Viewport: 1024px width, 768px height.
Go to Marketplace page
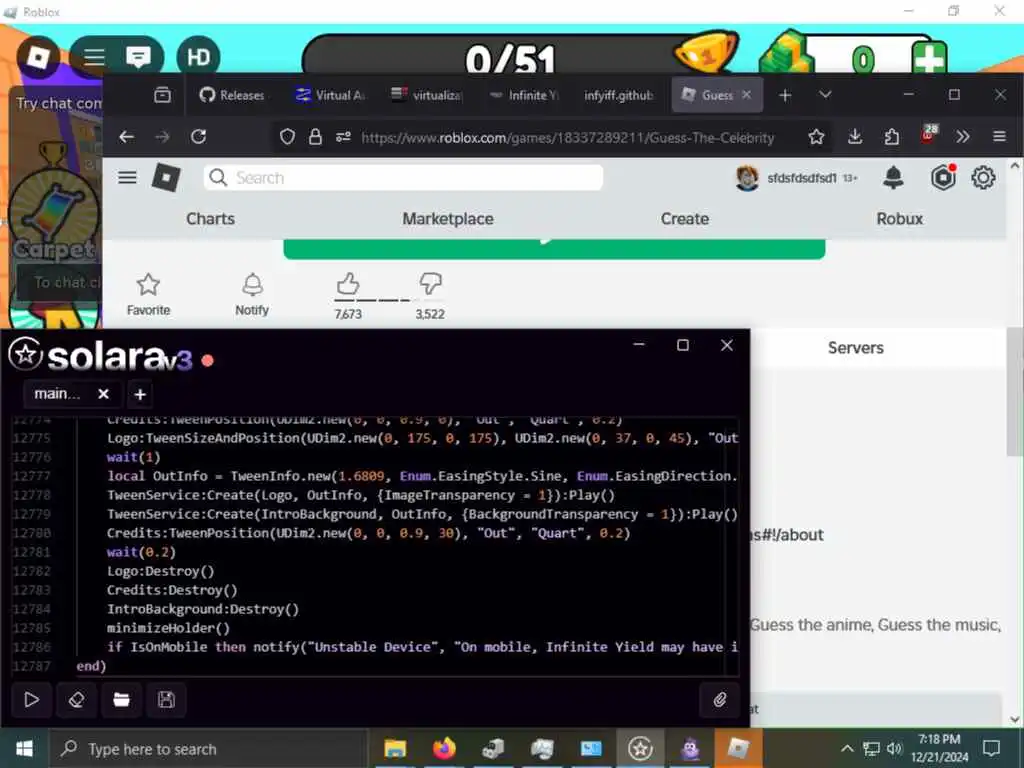coord(448,219)
